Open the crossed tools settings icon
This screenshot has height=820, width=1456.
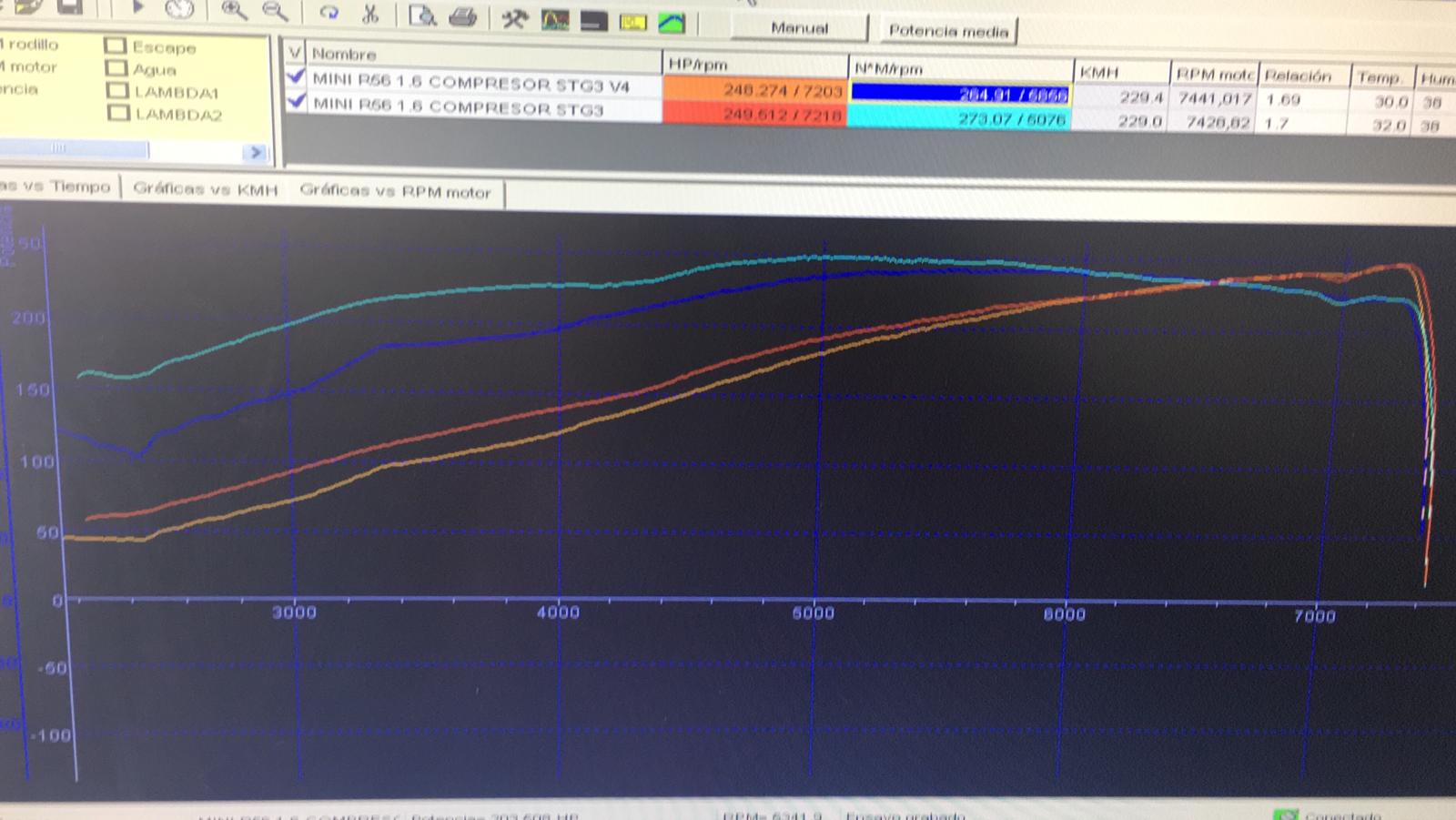point(514,18)
